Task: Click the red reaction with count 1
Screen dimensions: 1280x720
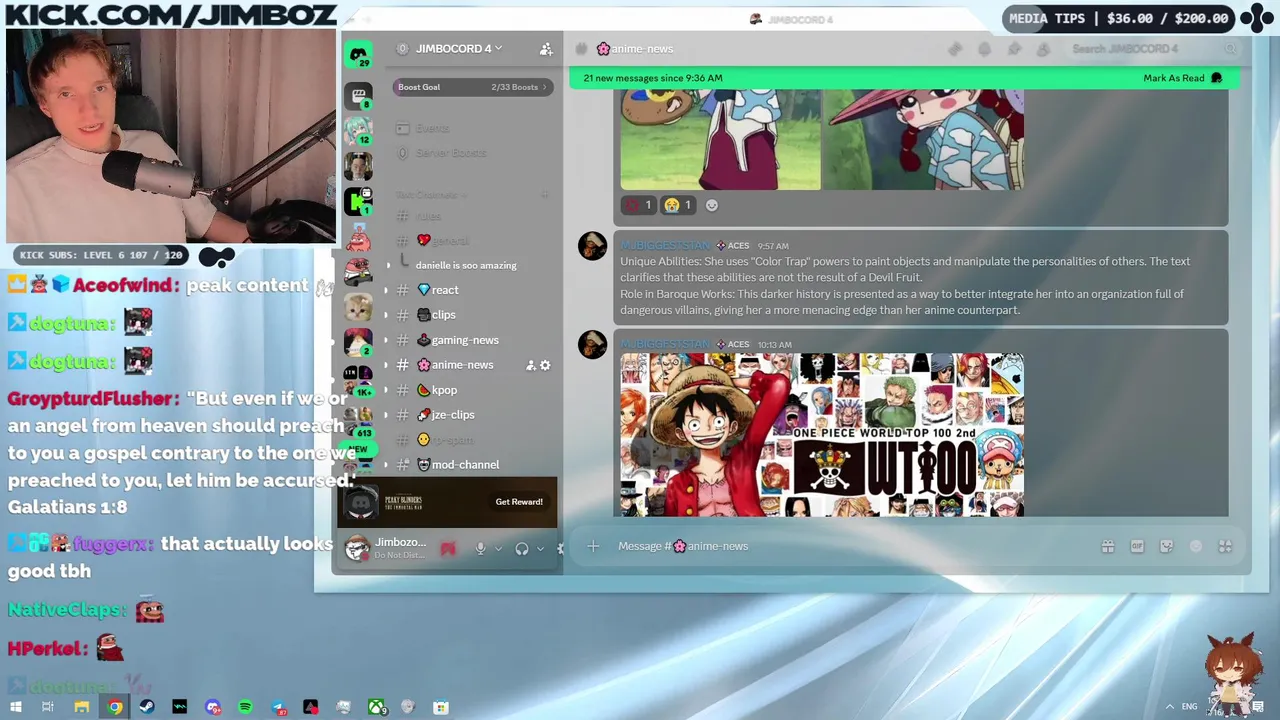Action: coord(638,205)
